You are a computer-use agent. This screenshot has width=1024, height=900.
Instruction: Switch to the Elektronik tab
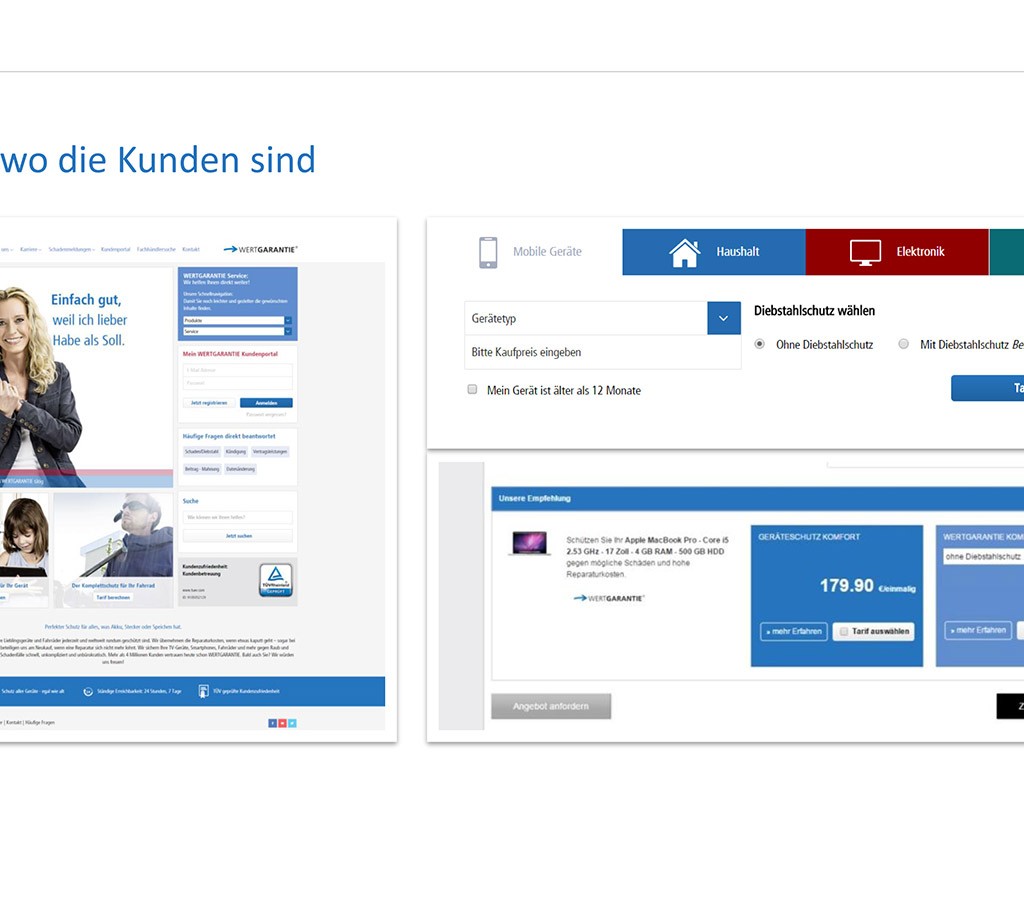coord(897,252)
